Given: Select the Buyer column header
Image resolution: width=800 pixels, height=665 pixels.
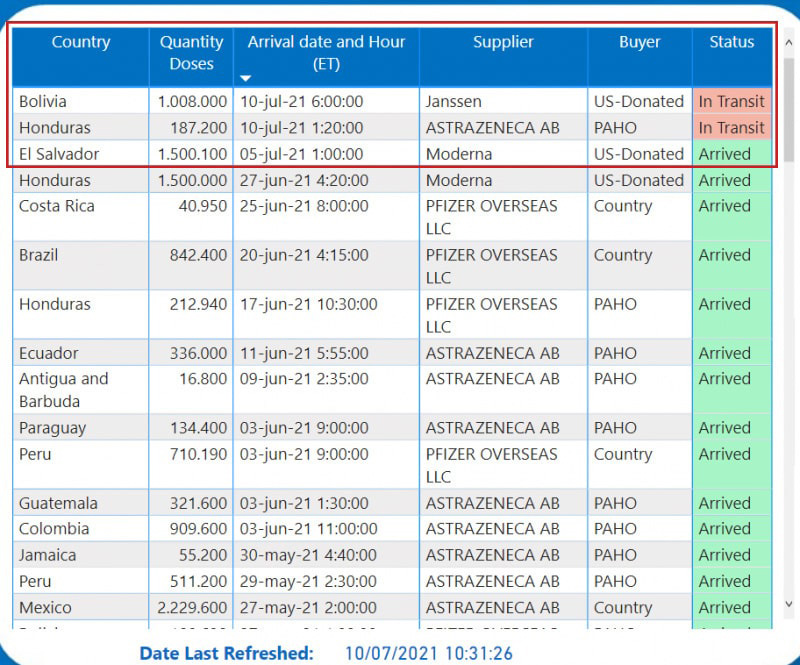Looking at the screenshot, I should point(639,42).
